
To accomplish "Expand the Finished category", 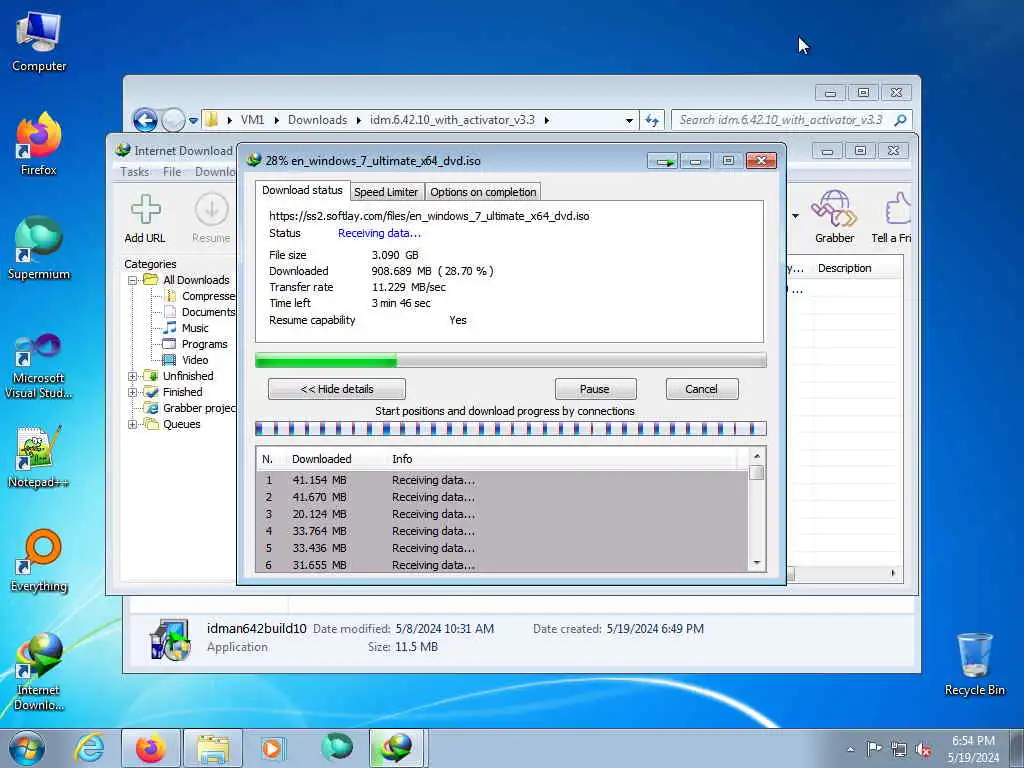I will point(133,392).
